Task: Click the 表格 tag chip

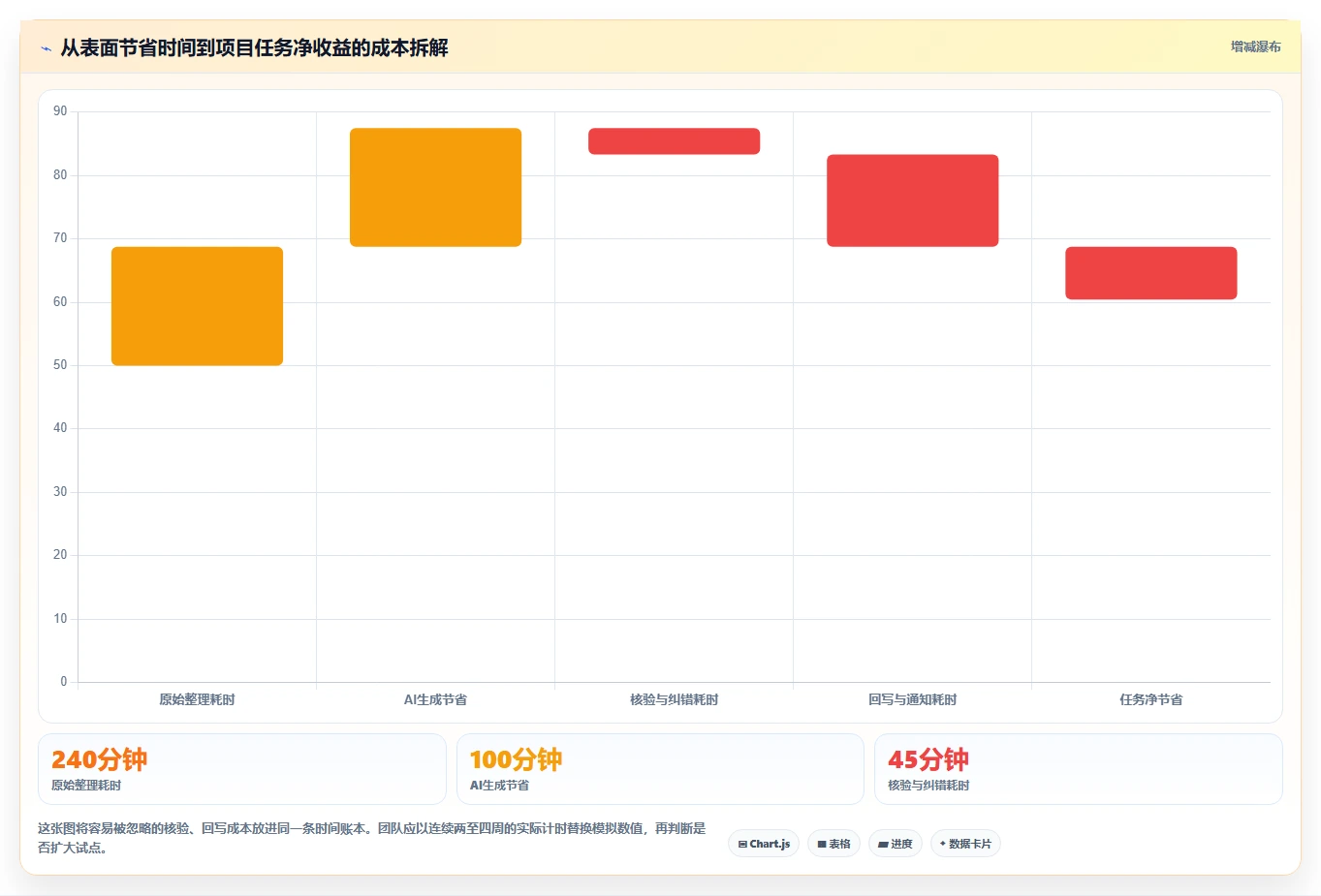Action: point(833,844)
